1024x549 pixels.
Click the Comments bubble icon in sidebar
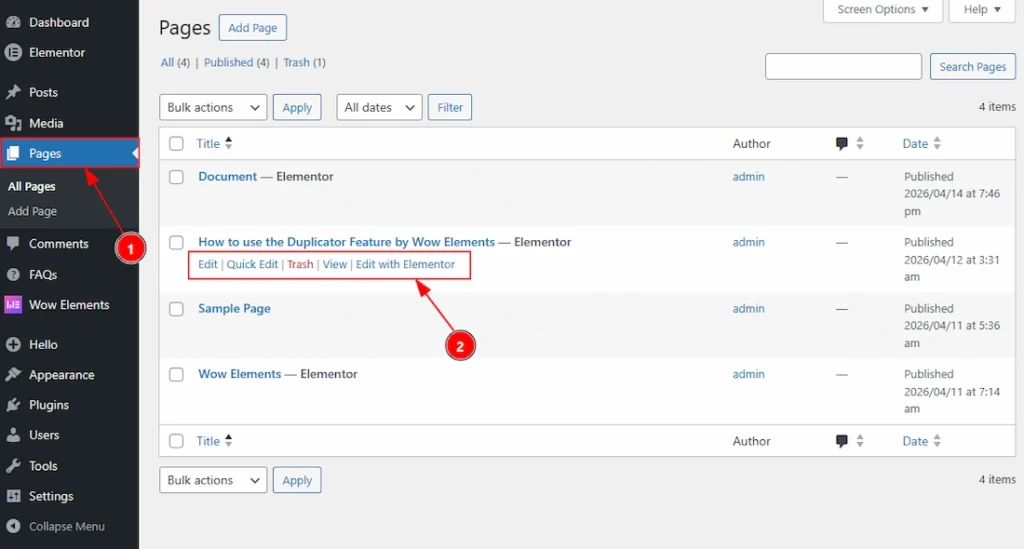(13, 243)
